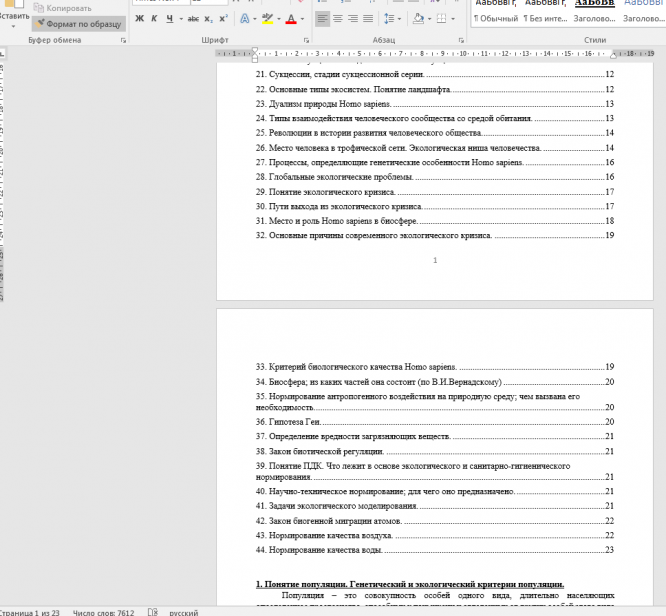The image size is (666, 616).
Task: Go to entry 34. Биосфера
Action: click(x=435, y=381)
